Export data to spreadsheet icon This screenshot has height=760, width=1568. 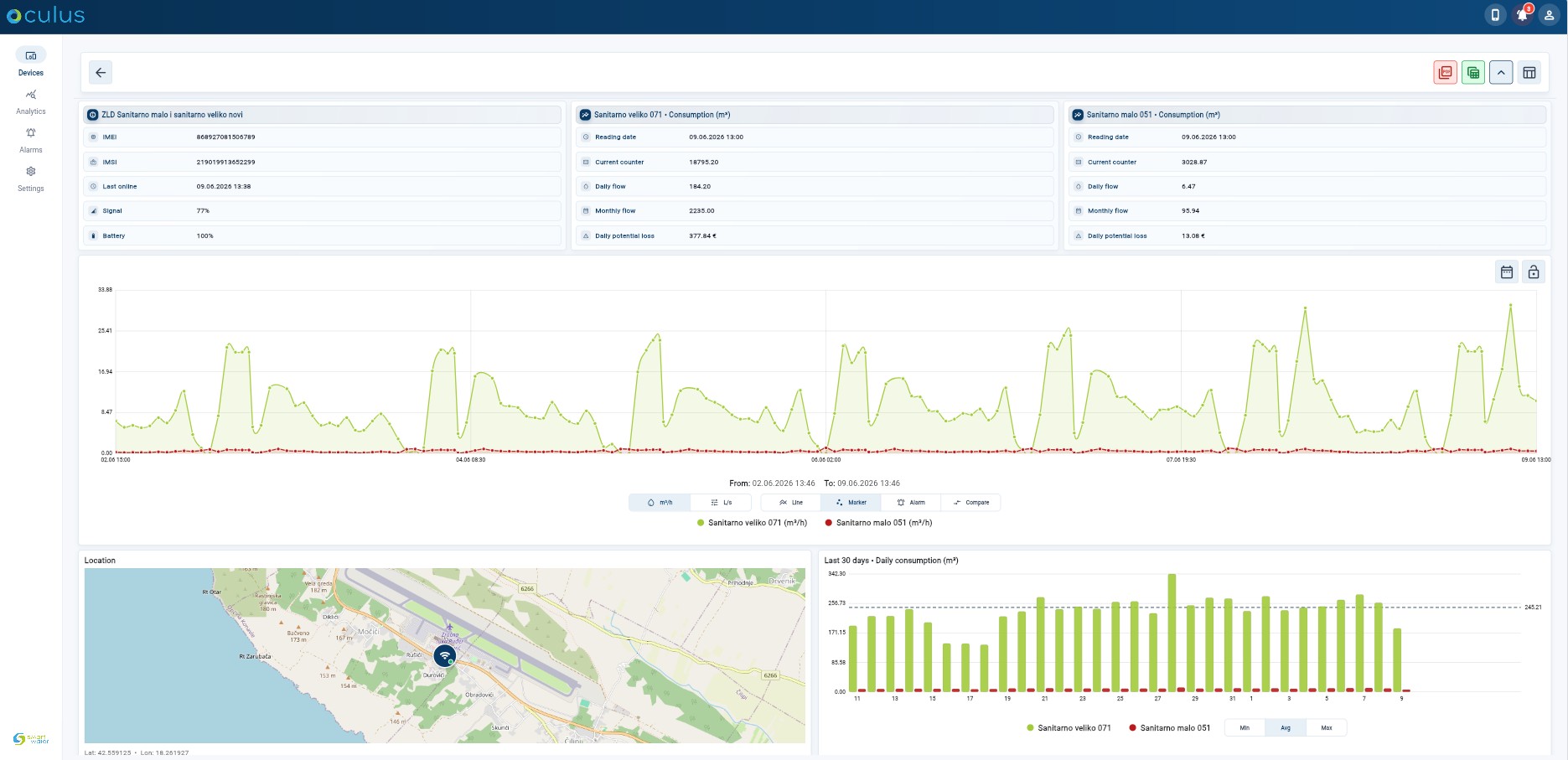(1473, 73)
